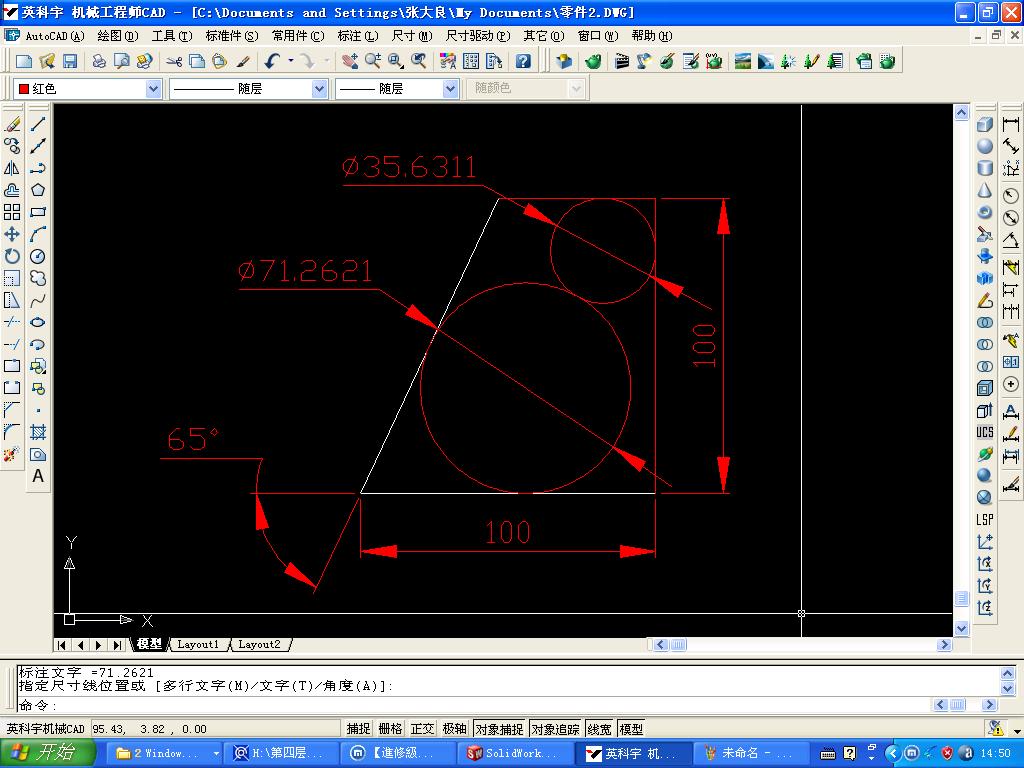Click the red color swatch in color box
Image resolution: width=1024 pixels, height=768 pixels.
[x=24, y=89]
